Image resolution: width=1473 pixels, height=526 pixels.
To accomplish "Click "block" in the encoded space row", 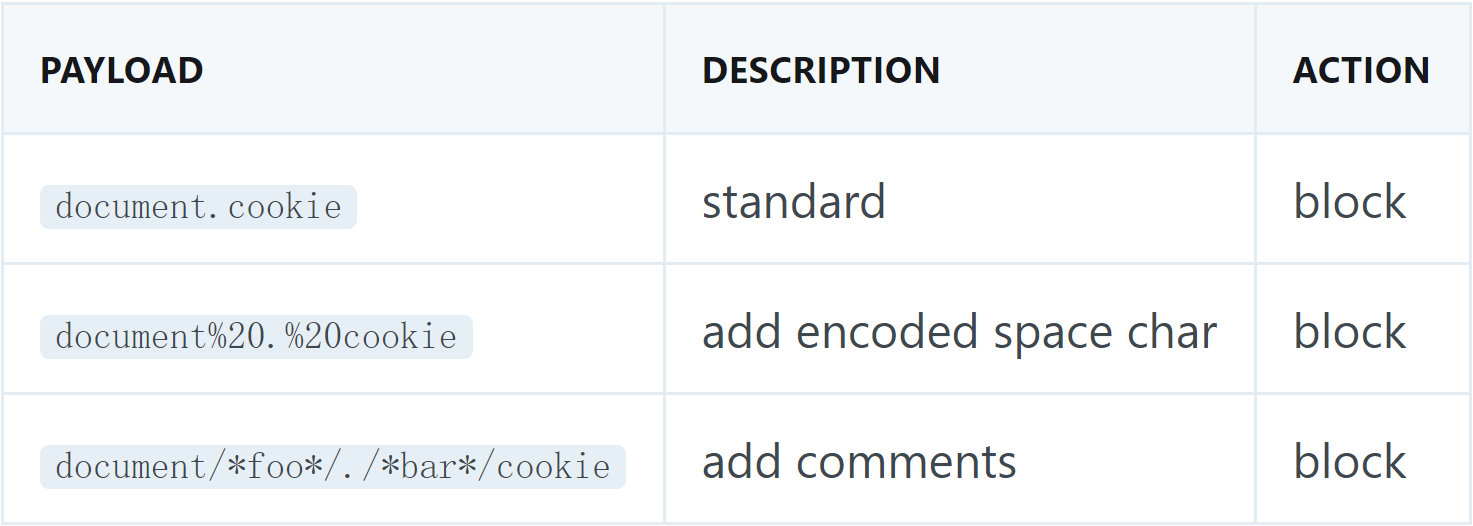I will pos(1350,332).
